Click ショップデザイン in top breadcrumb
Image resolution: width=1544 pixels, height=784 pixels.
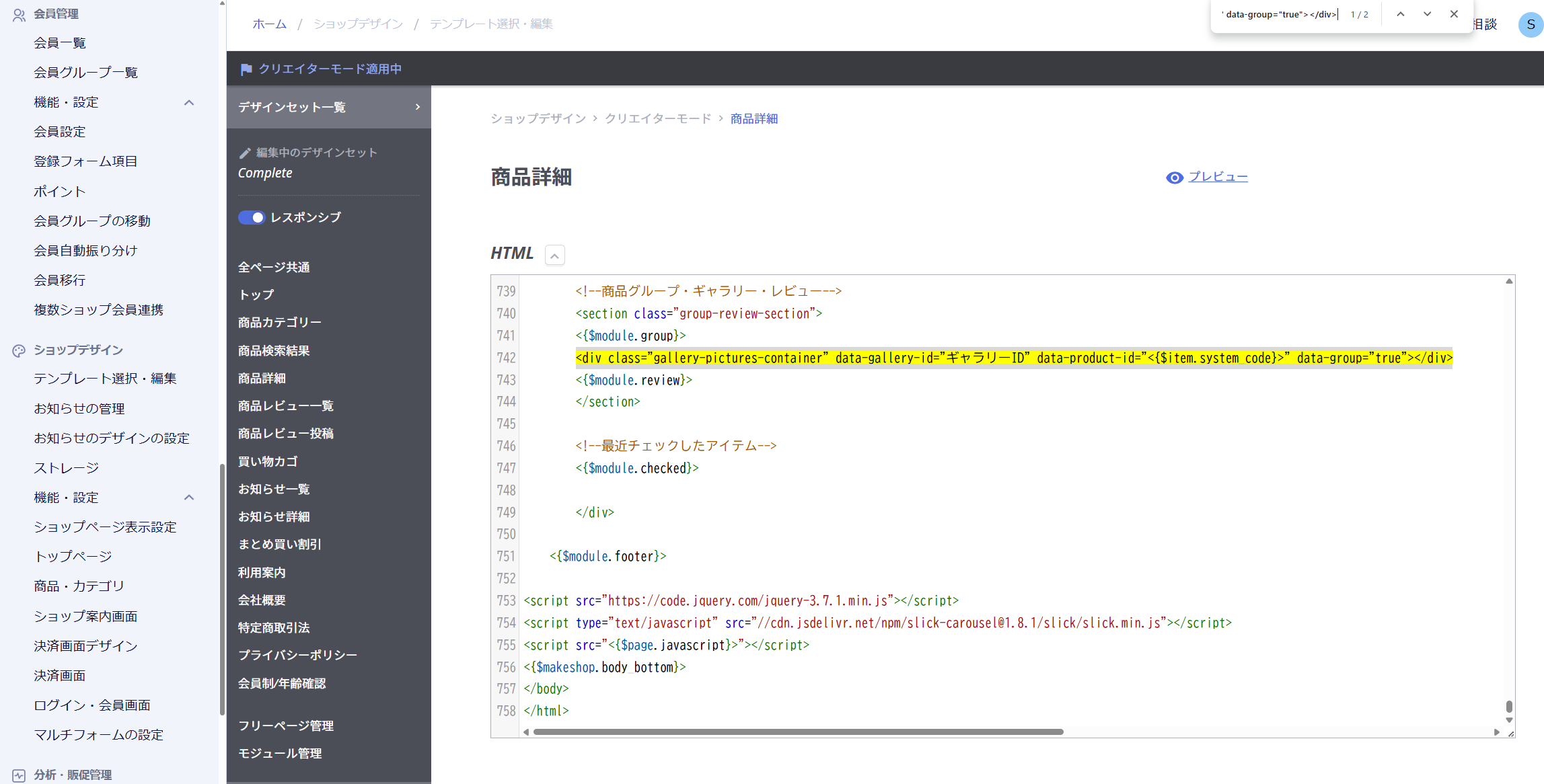358,24
